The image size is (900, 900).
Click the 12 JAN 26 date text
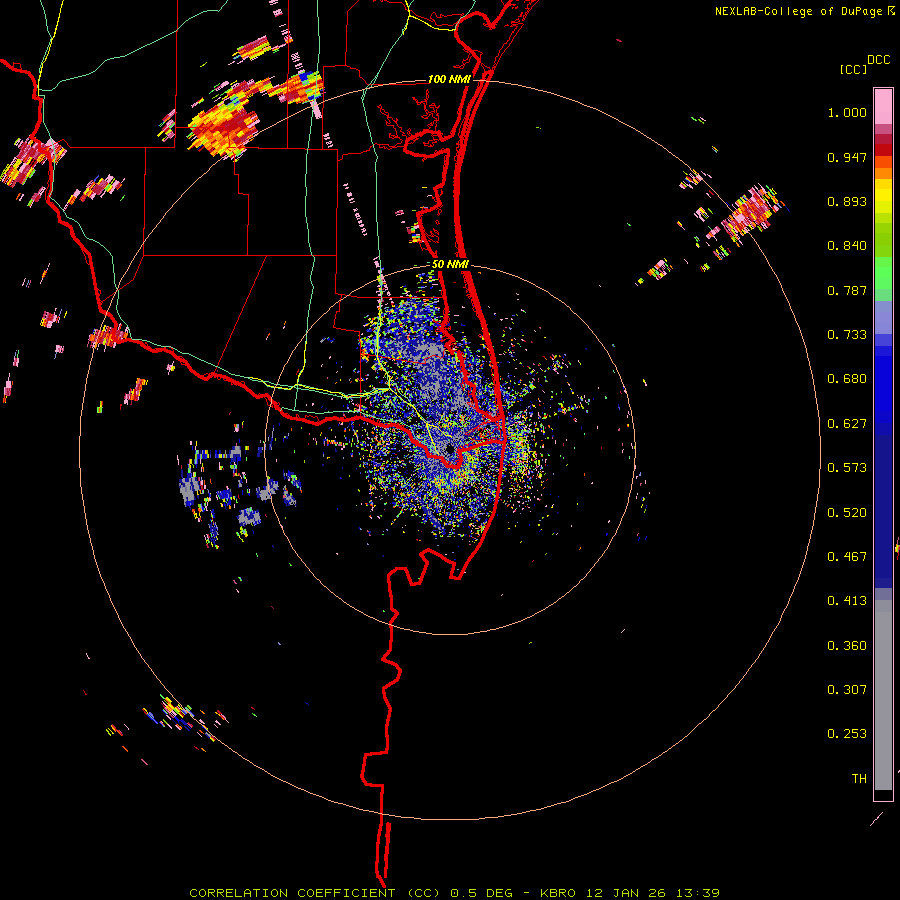pos(624,893)
